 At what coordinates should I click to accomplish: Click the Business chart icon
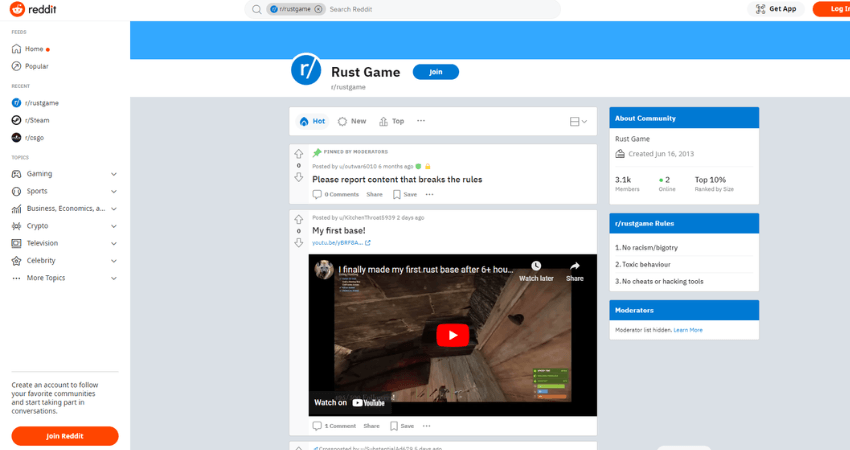[16, 209]
